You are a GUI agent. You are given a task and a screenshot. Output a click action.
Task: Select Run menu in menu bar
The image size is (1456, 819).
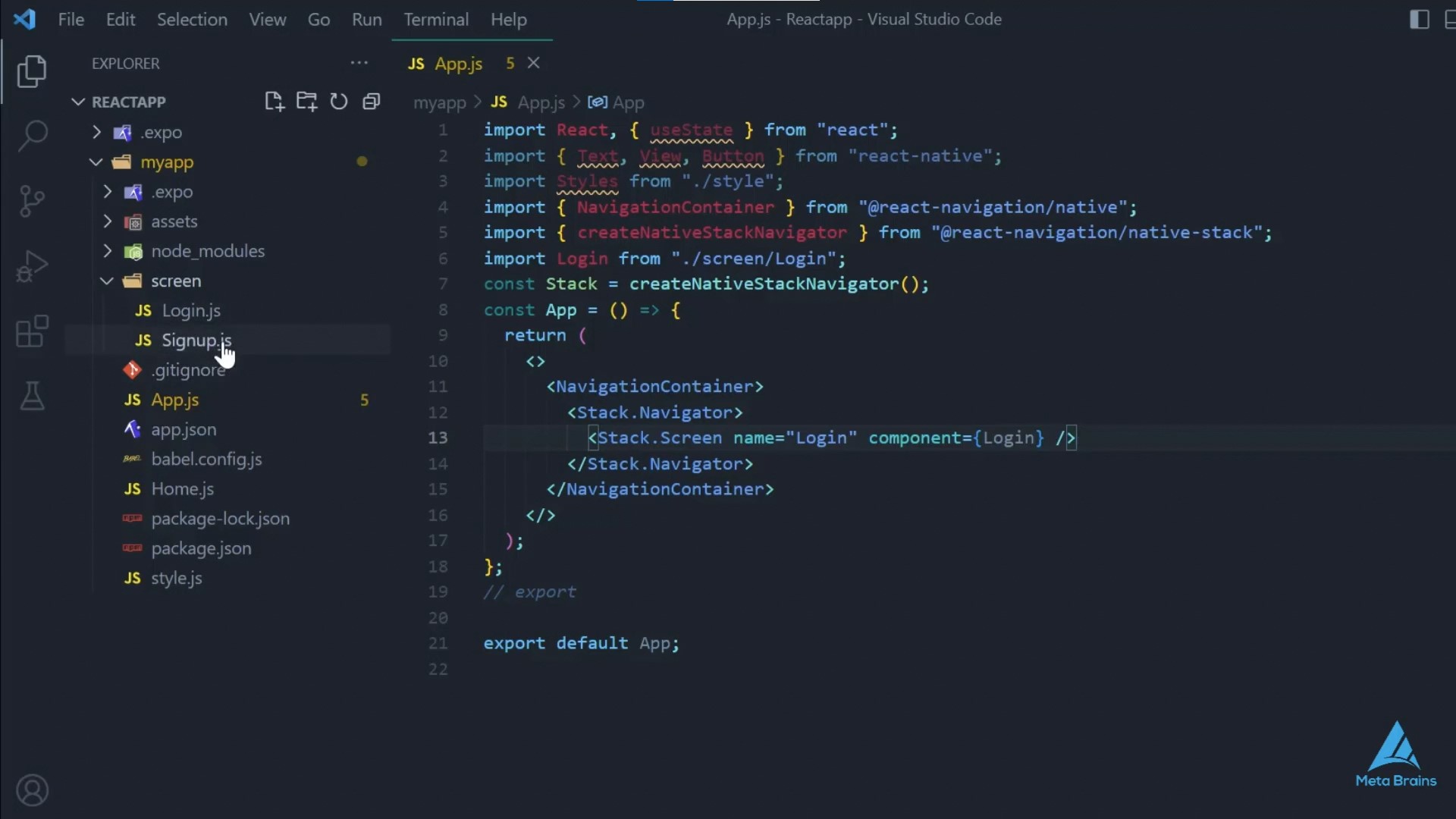pos(366,19)
